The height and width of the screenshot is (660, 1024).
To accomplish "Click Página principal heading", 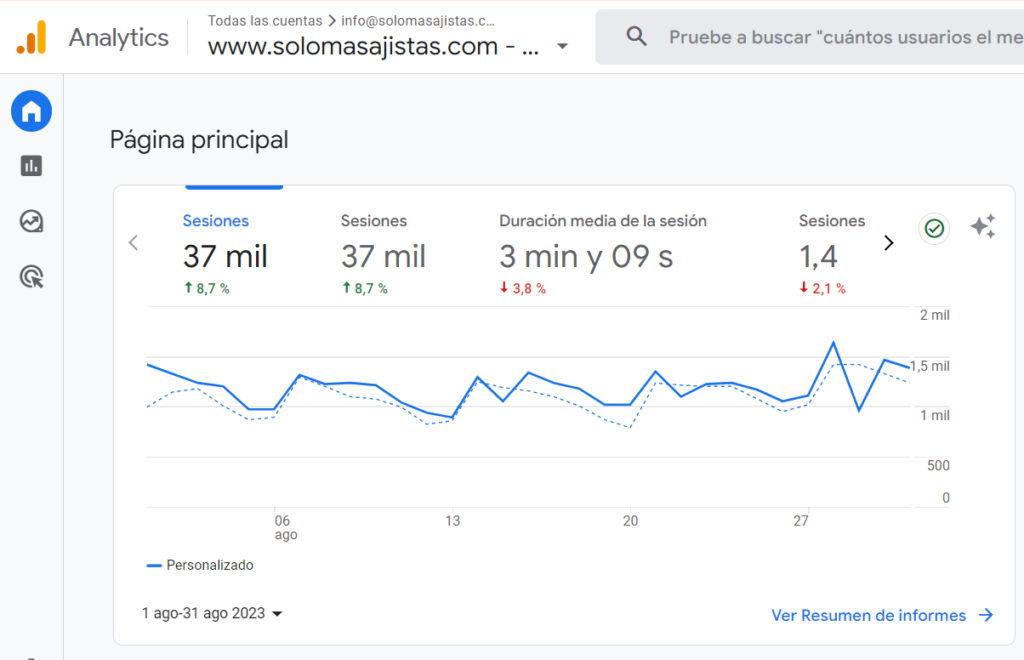I will coord(199,140).
